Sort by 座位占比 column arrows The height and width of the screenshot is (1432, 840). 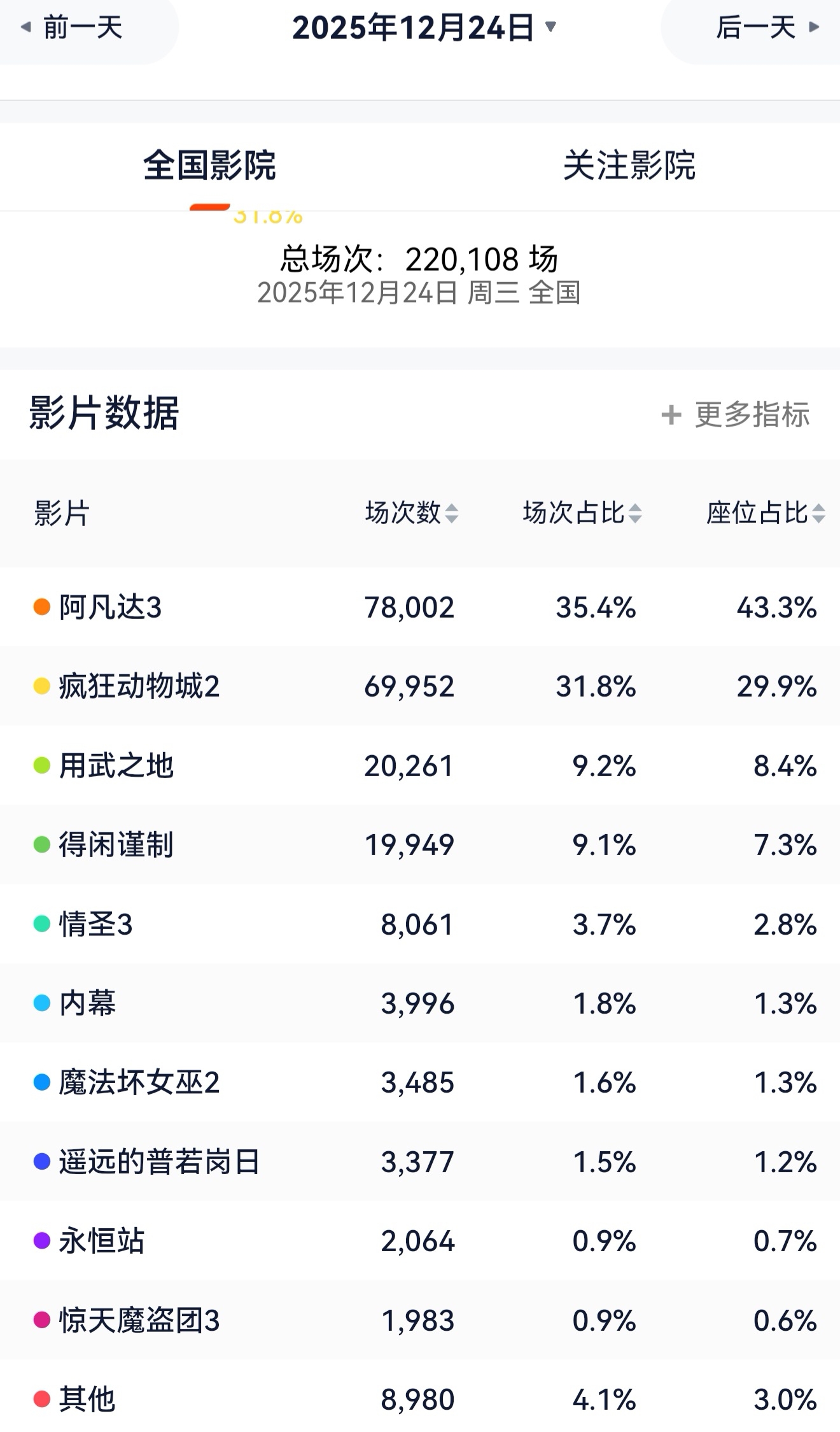coord(819,513)
